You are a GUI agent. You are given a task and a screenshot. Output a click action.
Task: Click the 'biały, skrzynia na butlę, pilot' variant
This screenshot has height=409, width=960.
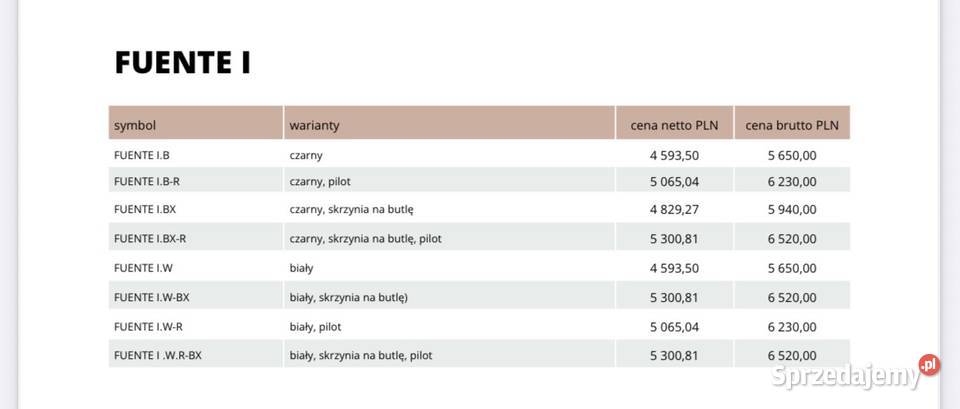click(x=361, y=355)
